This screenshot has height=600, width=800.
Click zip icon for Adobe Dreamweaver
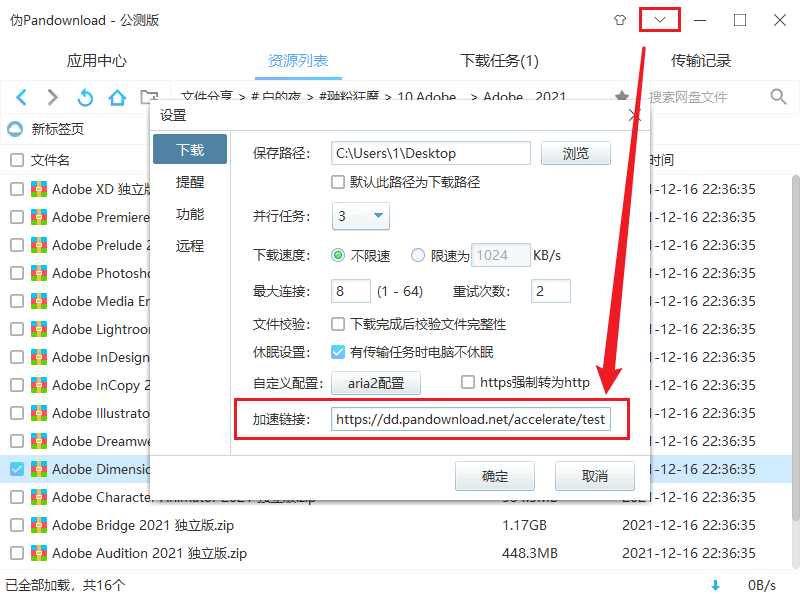point(39,441)
